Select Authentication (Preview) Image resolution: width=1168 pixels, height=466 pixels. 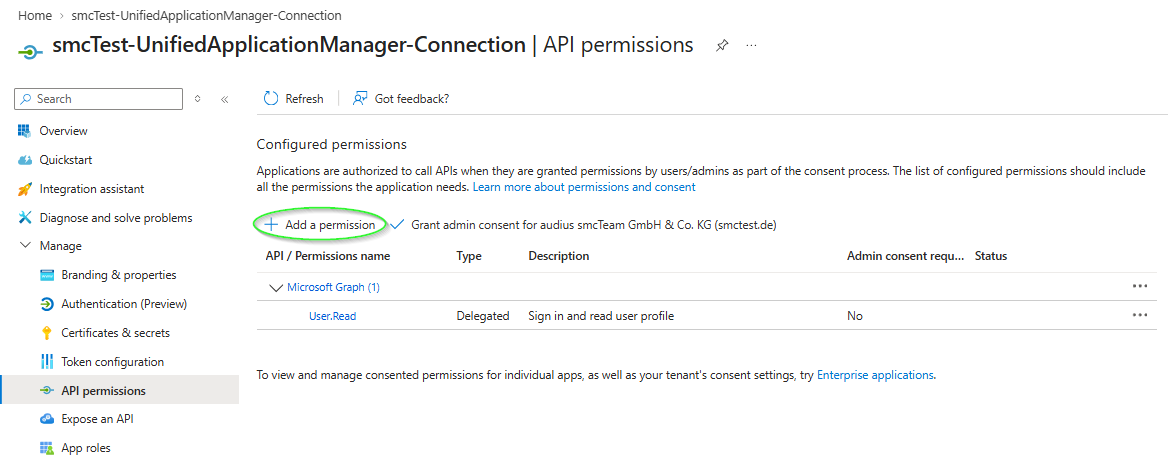coord(124,304)
